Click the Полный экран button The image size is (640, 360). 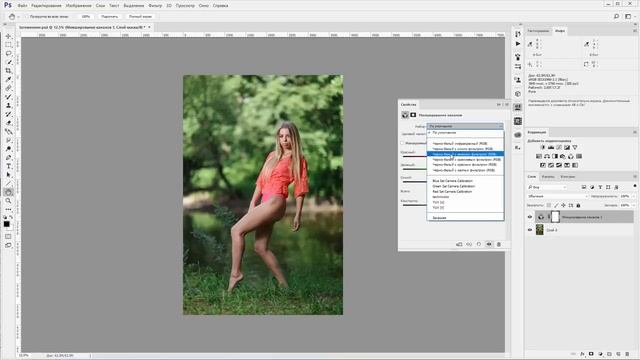tap(140, 17)
